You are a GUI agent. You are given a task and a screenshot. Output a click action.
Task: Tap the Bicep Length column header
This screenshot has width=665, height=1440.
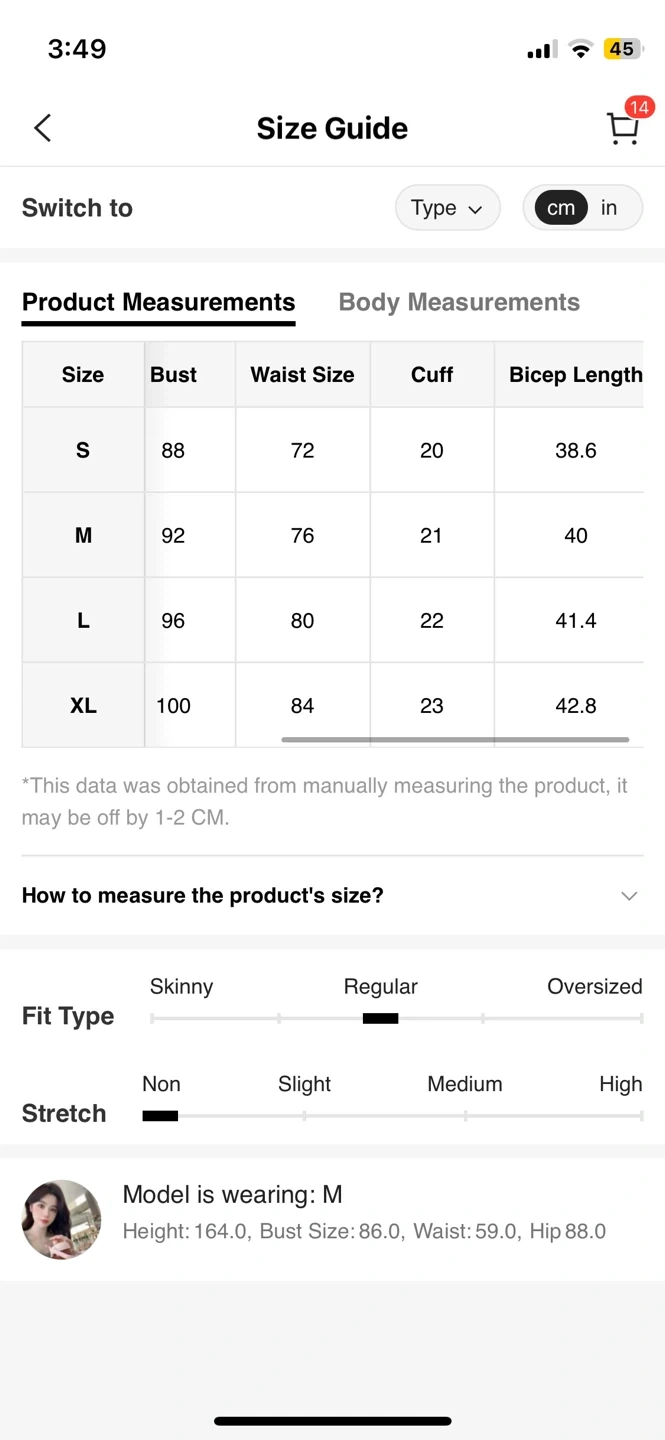click(575, 375)
